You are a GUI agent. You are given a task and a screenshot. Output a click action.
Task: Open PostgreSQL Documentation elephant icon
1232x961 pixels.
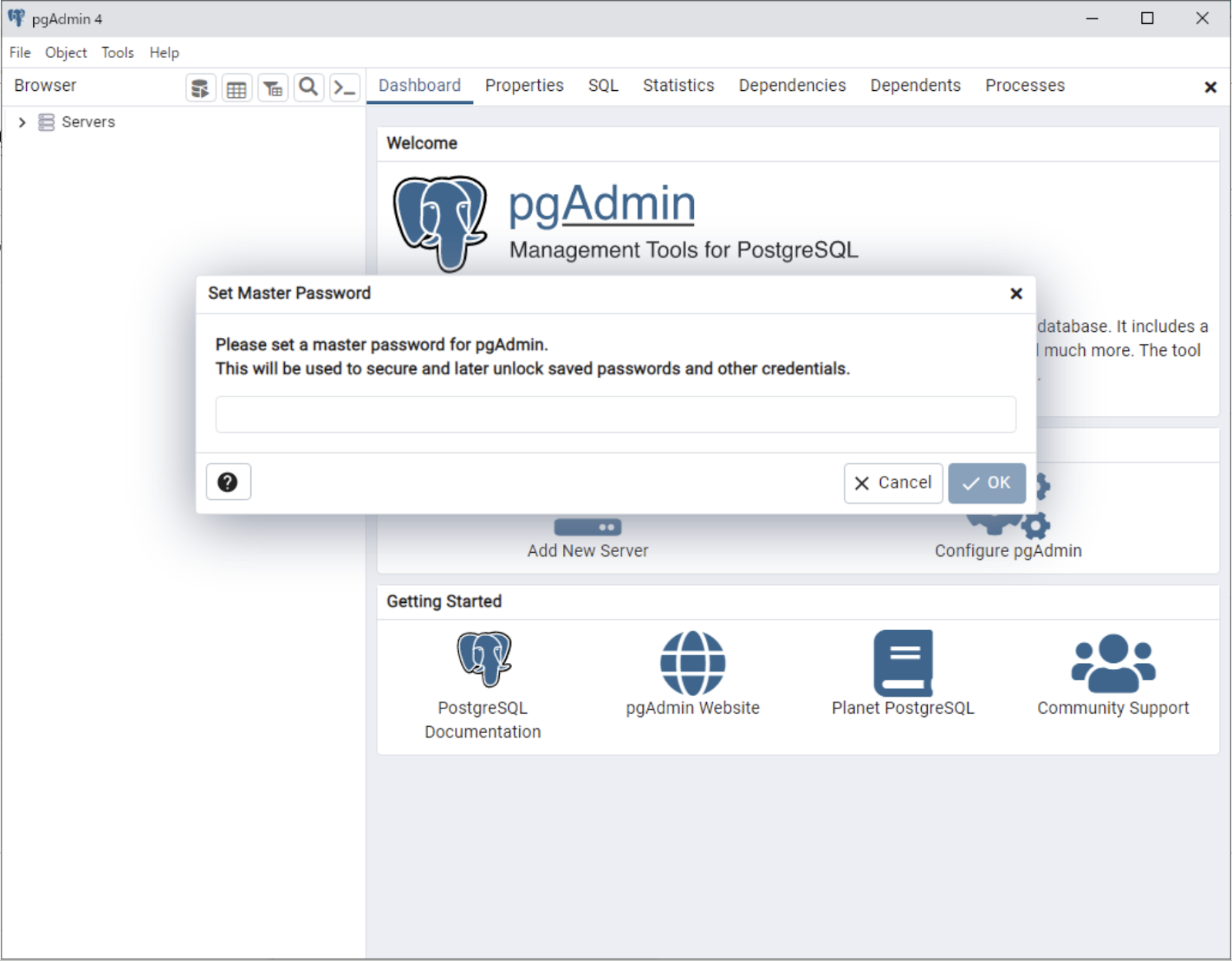click(x=484, y=659)
